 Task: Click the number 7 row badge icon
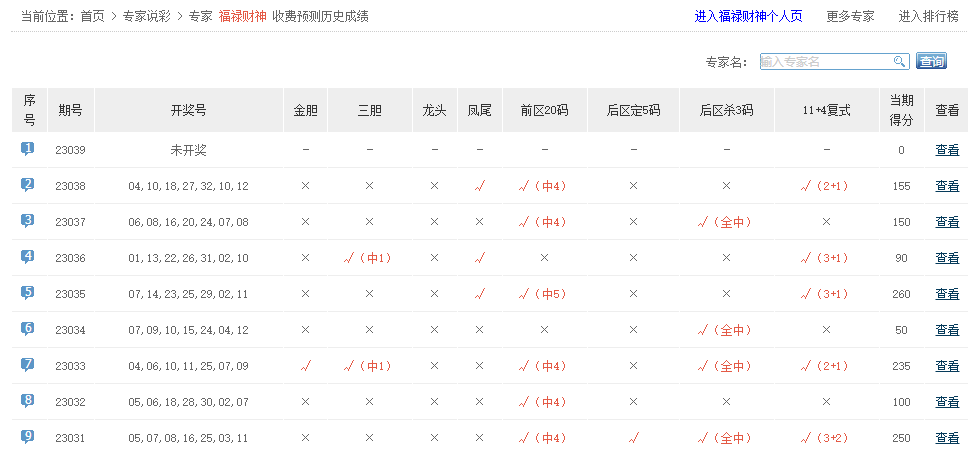pyautogui.click(x=28, y=365)
